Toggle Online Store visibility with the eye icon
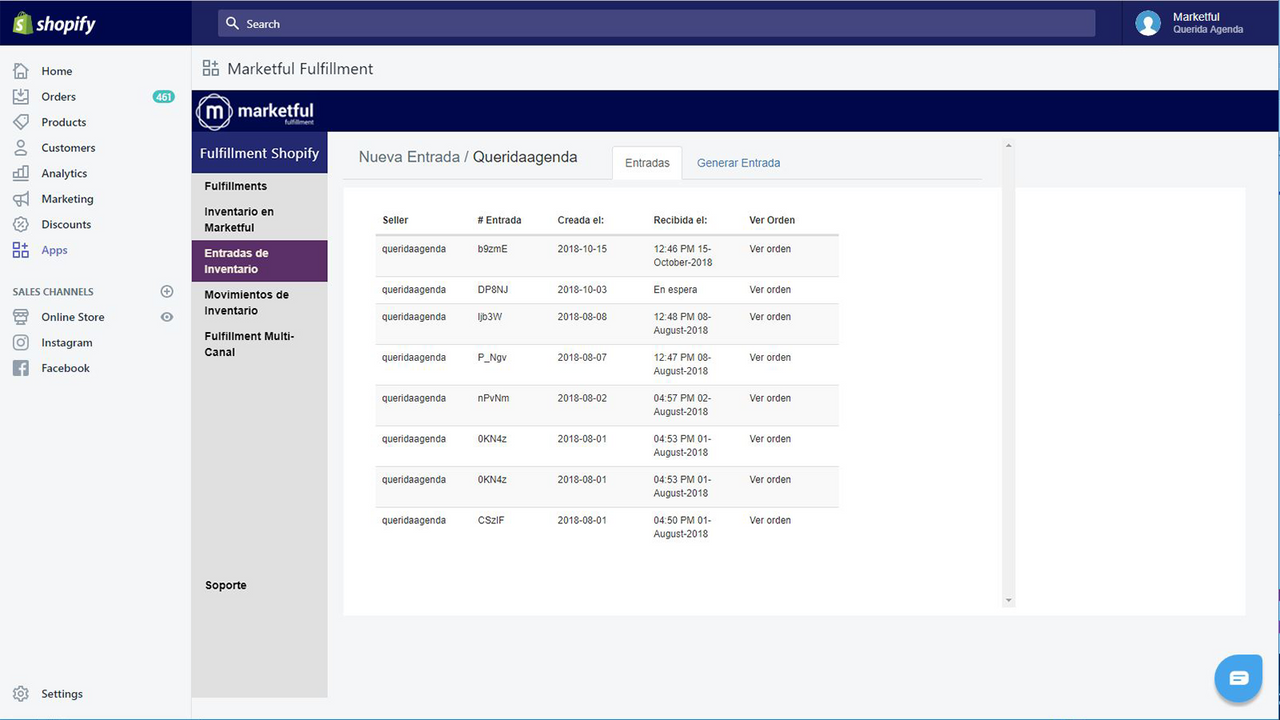The height and width of the screenshot is (720, 1280). coord(166,317)
